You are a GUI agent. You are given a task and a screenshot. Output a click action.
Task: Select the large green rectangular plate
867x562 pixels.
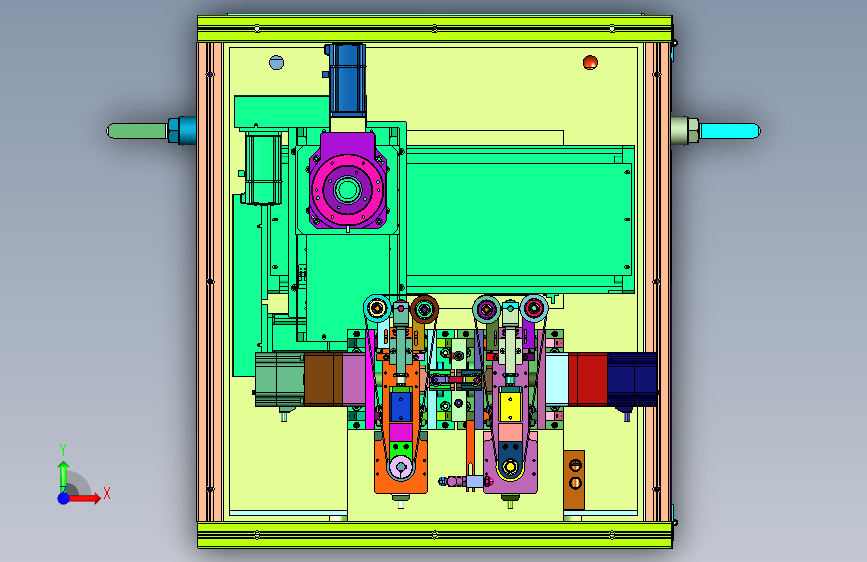[x=518, y=219]
